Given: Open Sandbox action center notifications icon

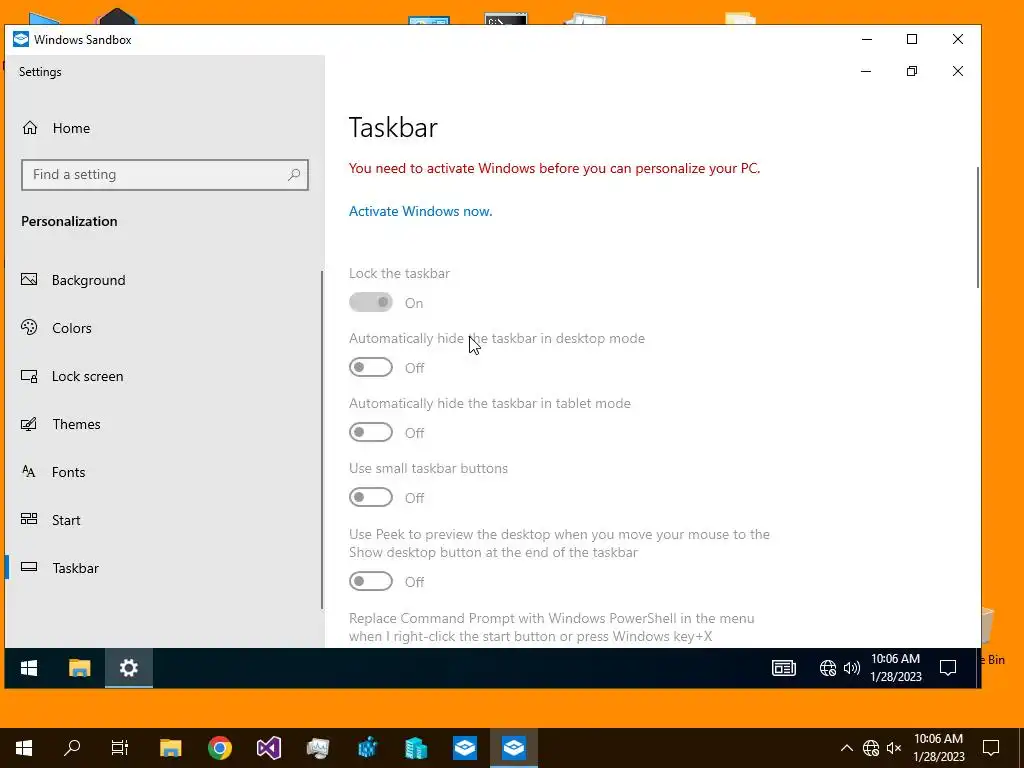Looking at the screenshot, I should pyautogui.click(x=948, y=668).
